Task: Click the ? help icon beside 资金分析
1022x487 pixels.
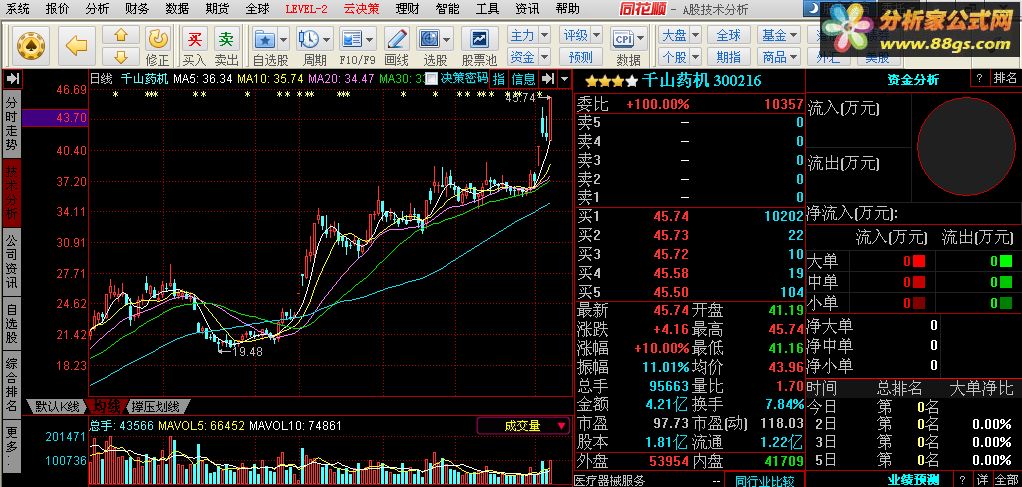Action: coord(979,79)
